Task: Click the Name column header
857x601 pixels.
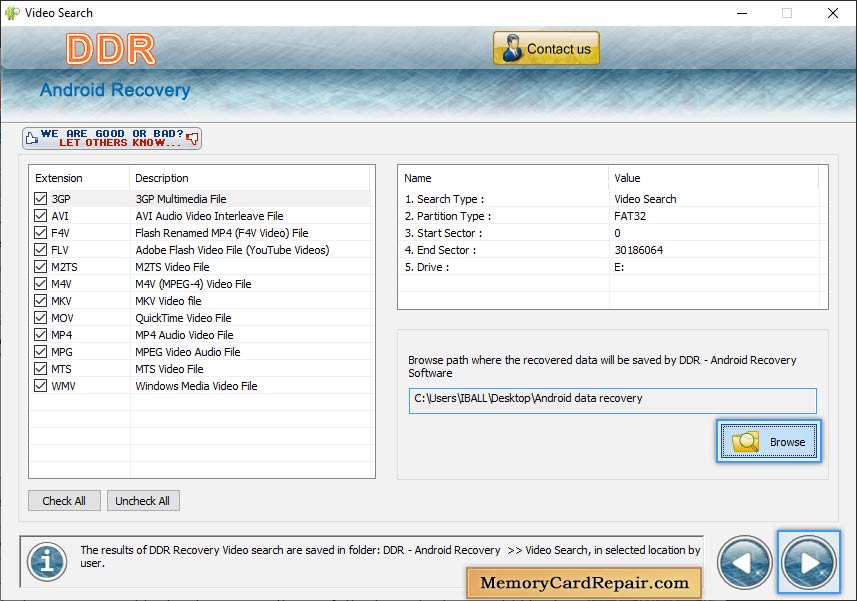Action: coord(503,178)
